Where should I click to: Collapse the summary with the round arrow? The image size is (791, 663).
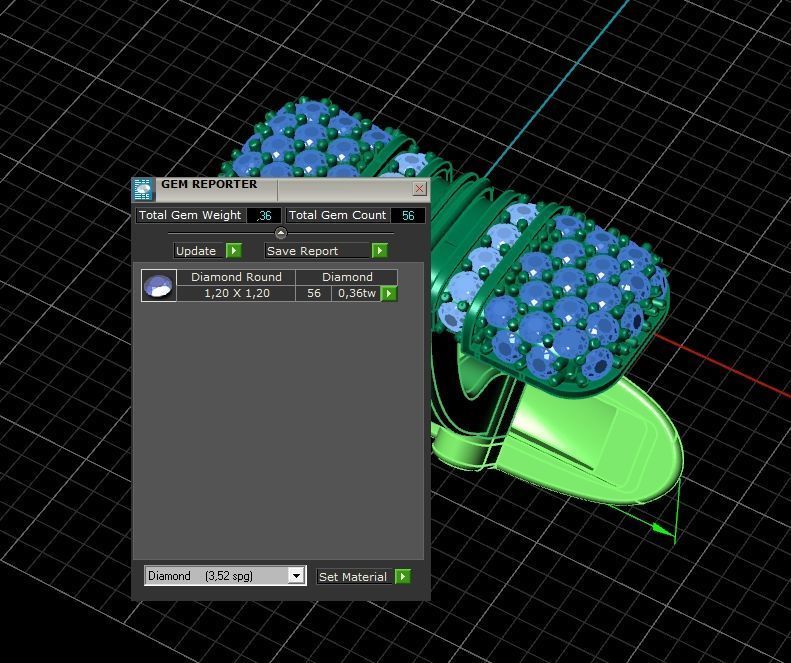click(281, 233)
